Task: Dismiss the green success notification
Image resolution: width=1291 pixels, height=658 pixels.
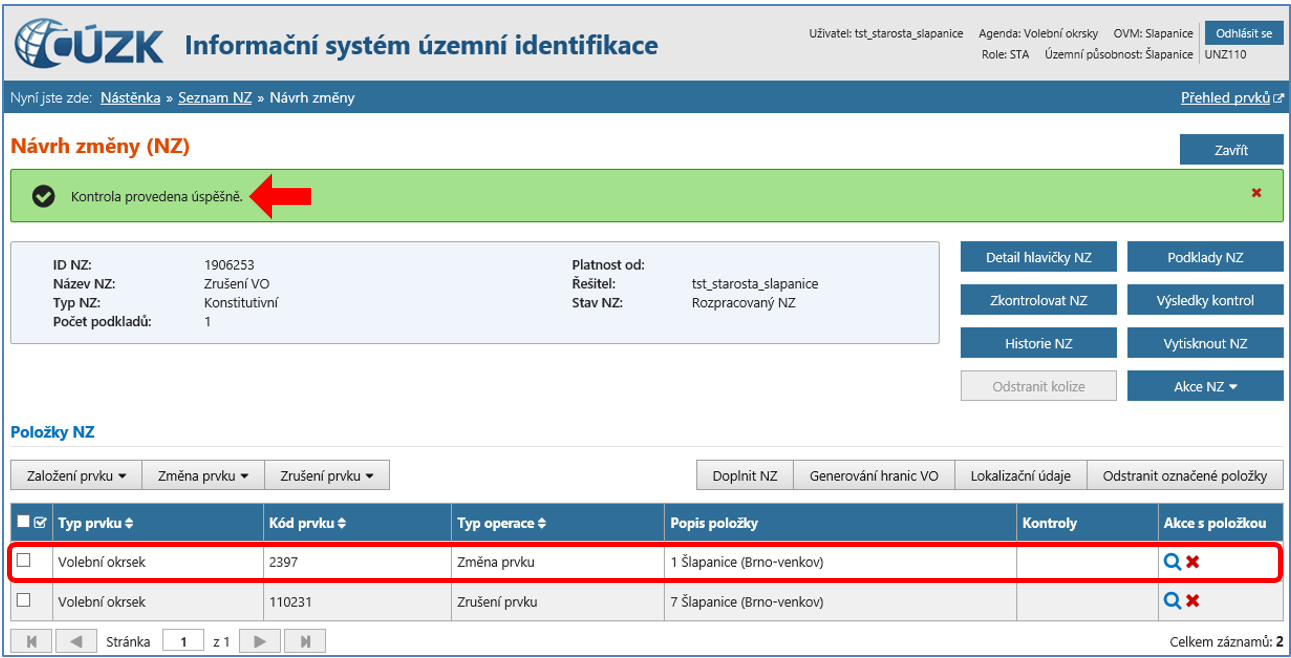Action: click(x=1256, y=193)
